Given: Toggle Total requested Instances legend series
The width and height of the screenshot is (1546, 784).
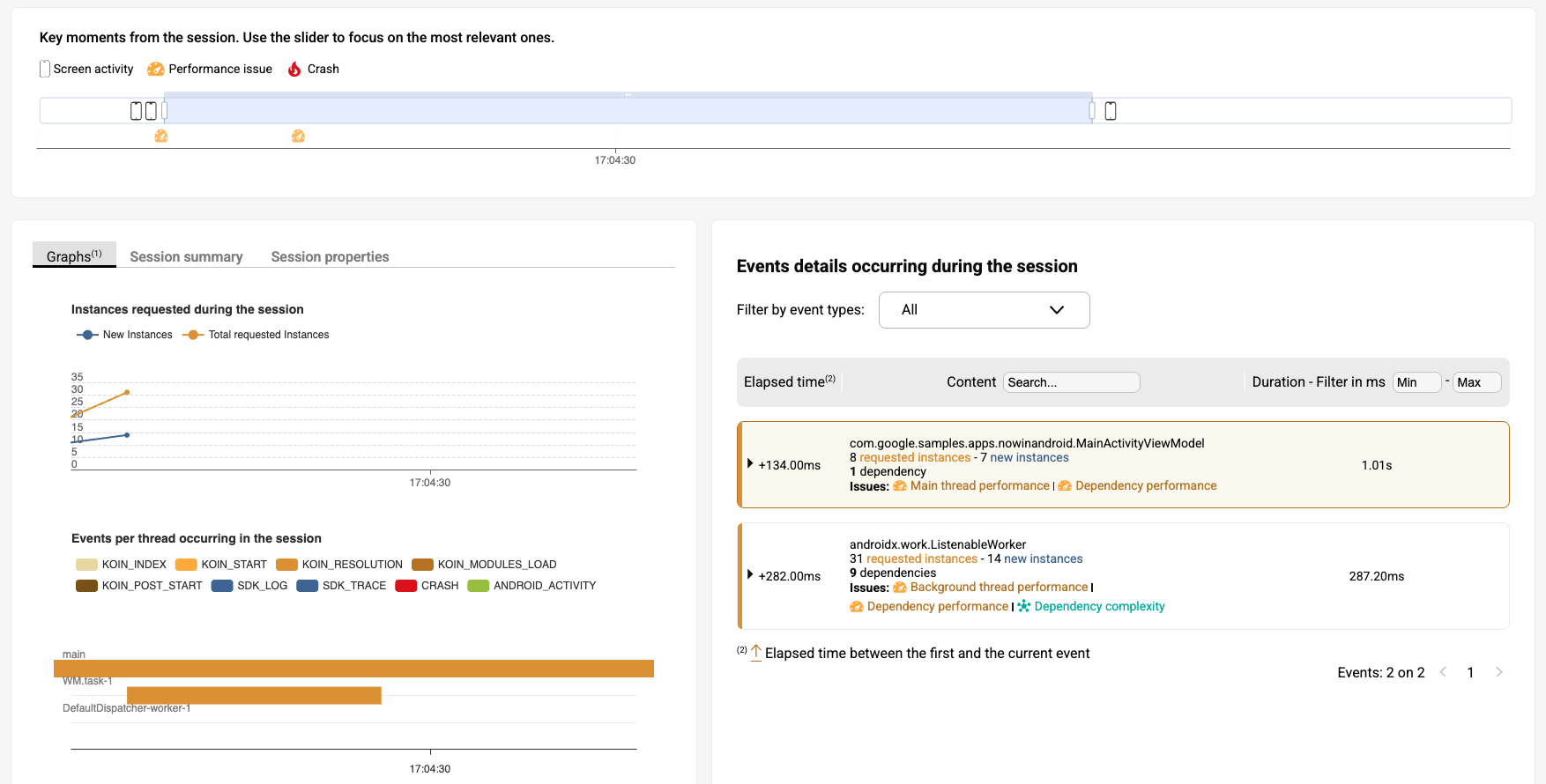Looking at the screenshot, I should point(256,335).
